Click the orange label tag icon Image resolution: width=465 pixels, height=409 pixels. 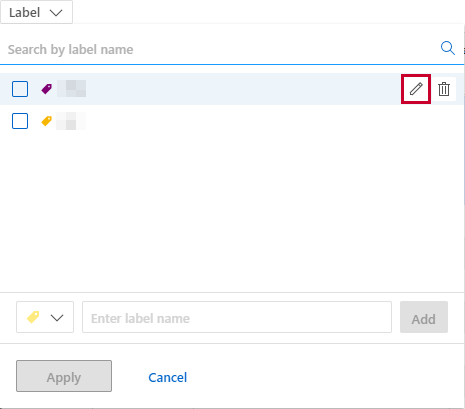tap(47, 121)
